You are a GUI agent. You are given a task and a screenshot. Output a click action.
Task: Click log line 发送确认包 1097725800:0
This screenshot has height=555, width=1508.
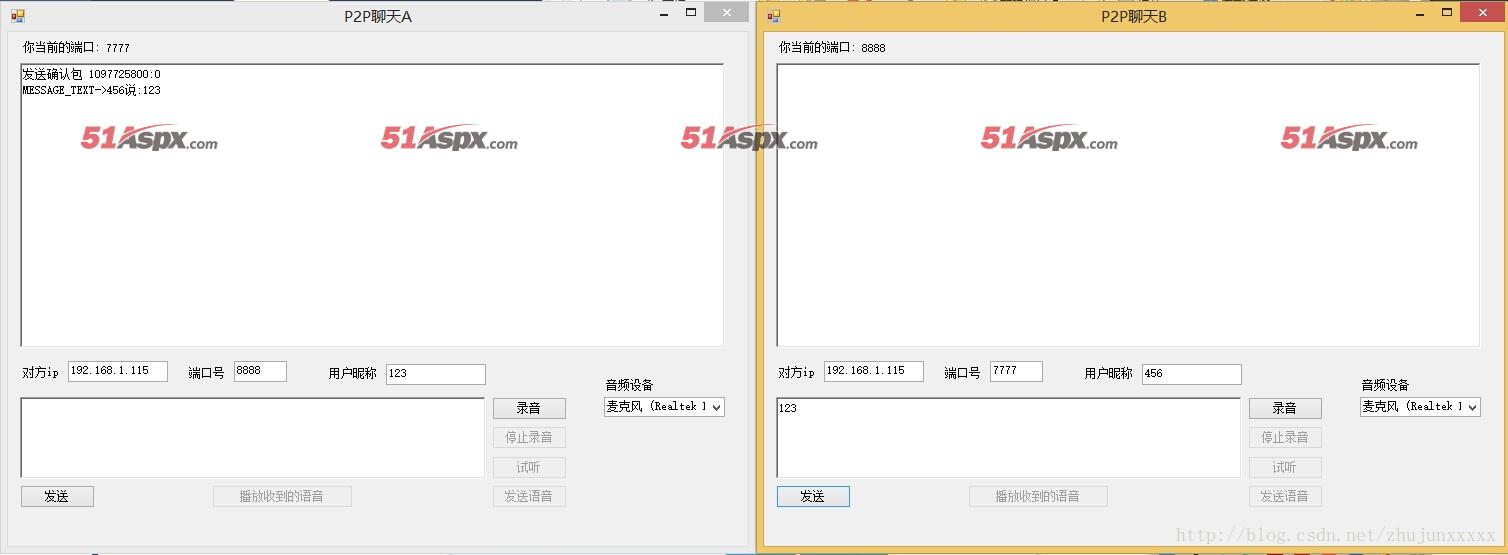(x=92, y=74)
